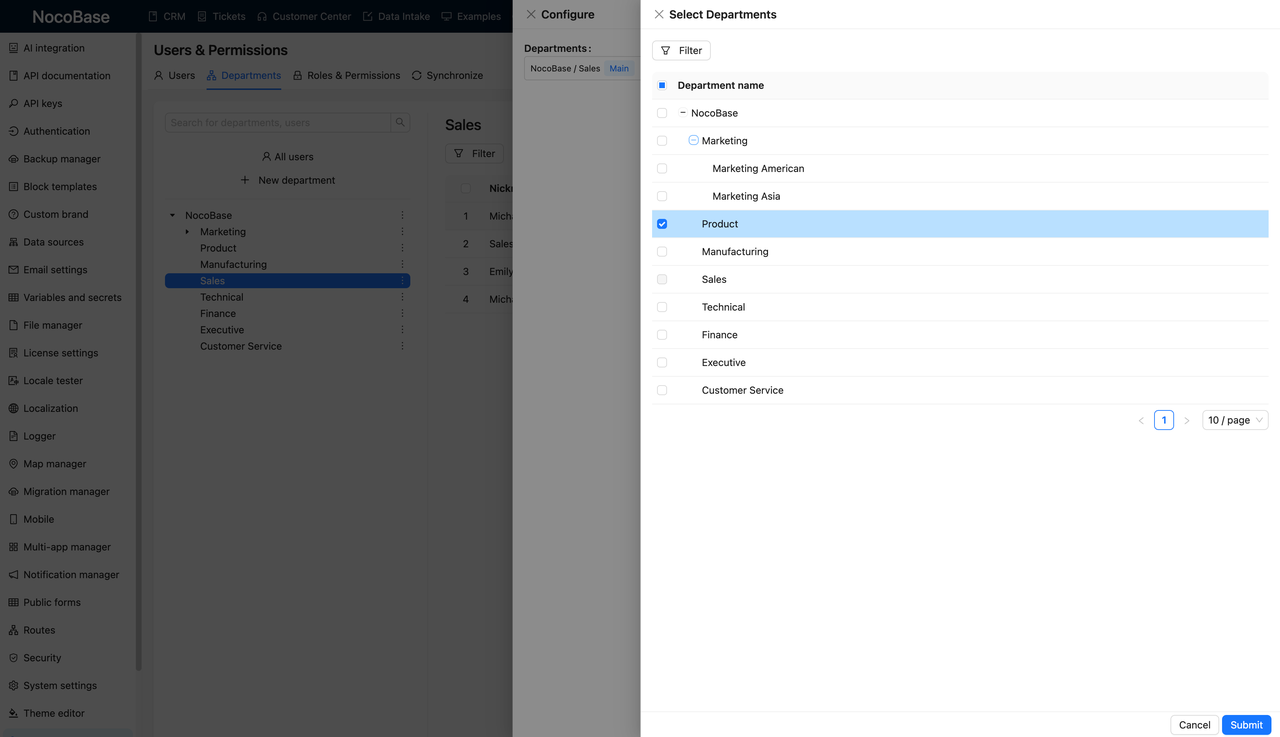Open the AI integration sidebar icon
The height and width of the screenshot is (737, 1280).
point(13,48)
